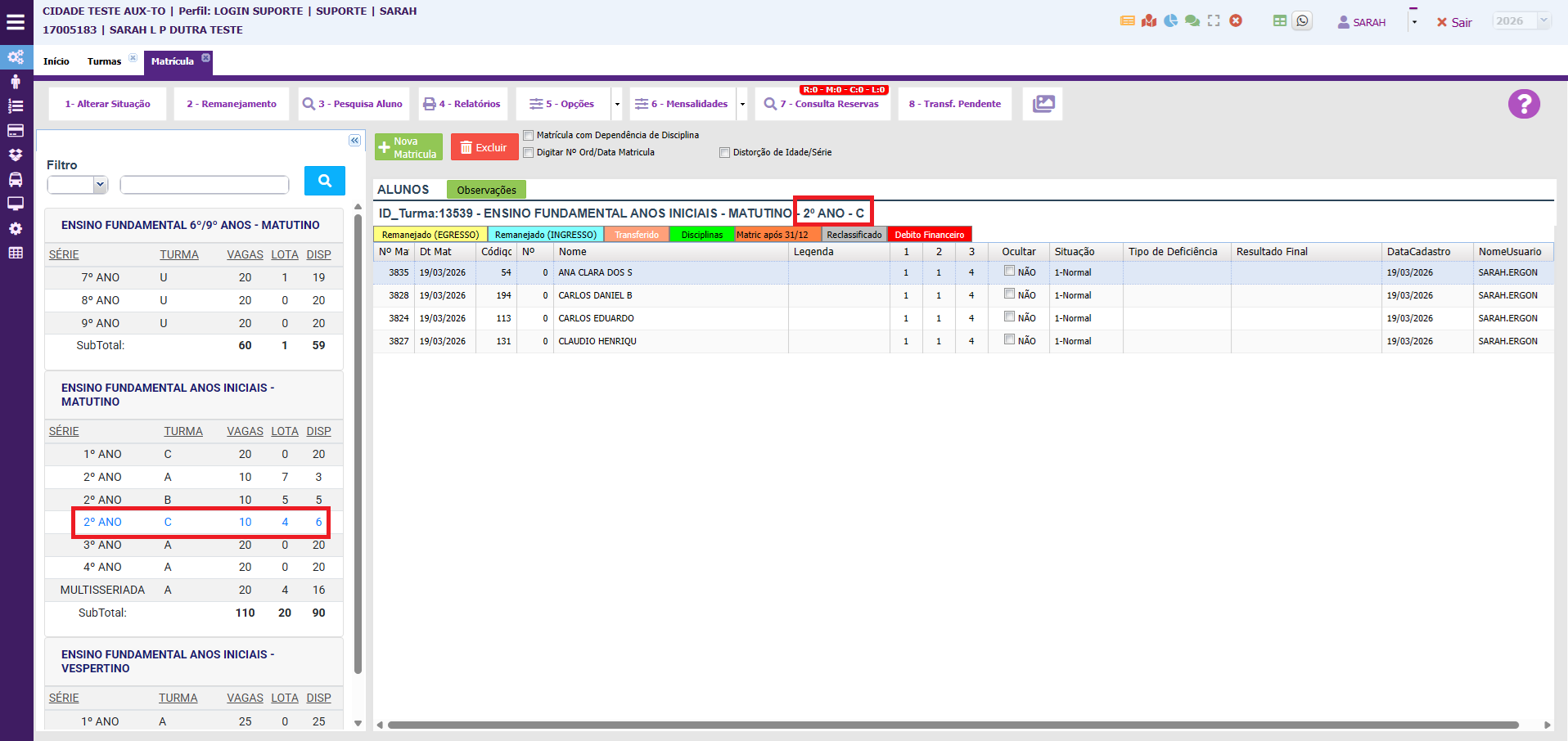Open the pie chart icon in header
The width and height of the screenshot is (1568, 741).
pos(1171,21)
